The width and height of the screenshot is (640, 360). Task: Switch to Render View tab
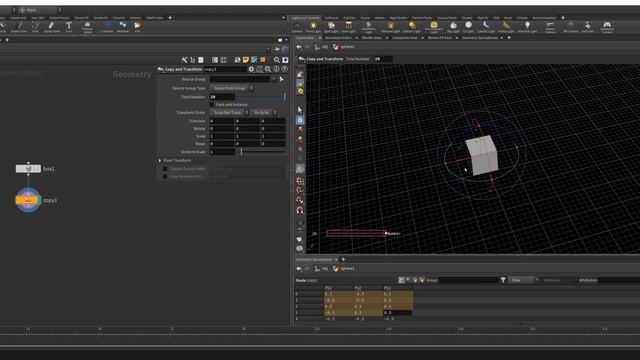(x=371, y=38)
